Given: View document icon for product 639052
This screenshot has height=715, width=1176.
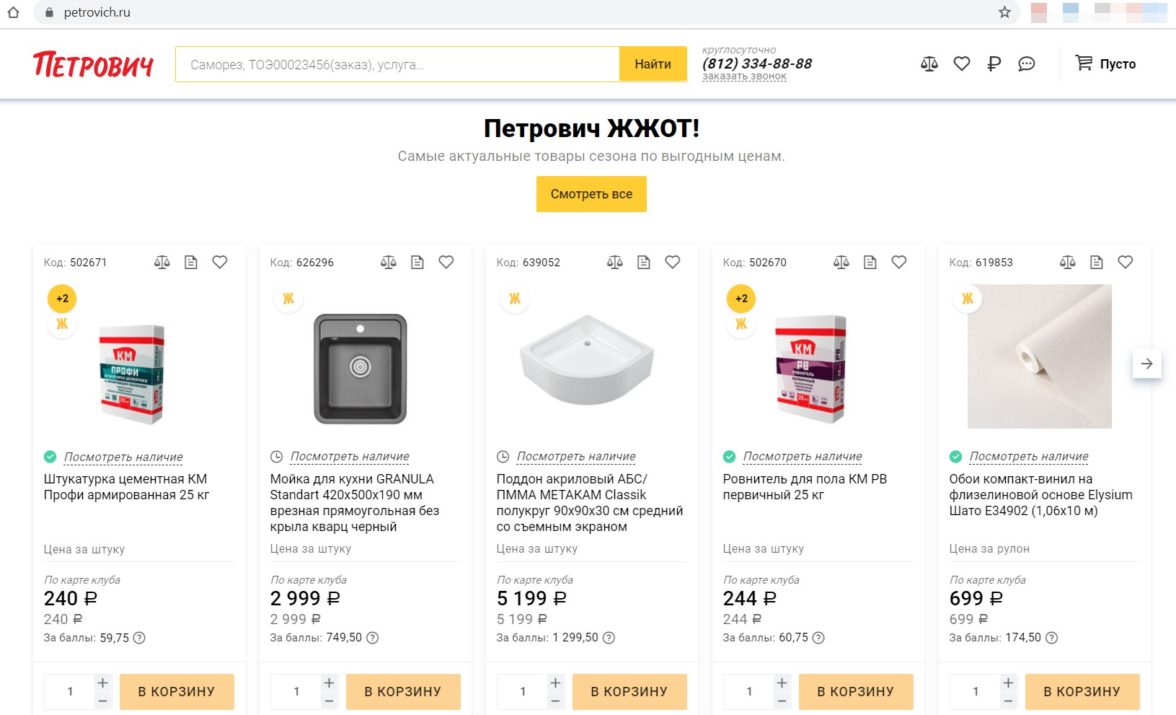Looking at the screenshot, I should [x=644, y=262].
